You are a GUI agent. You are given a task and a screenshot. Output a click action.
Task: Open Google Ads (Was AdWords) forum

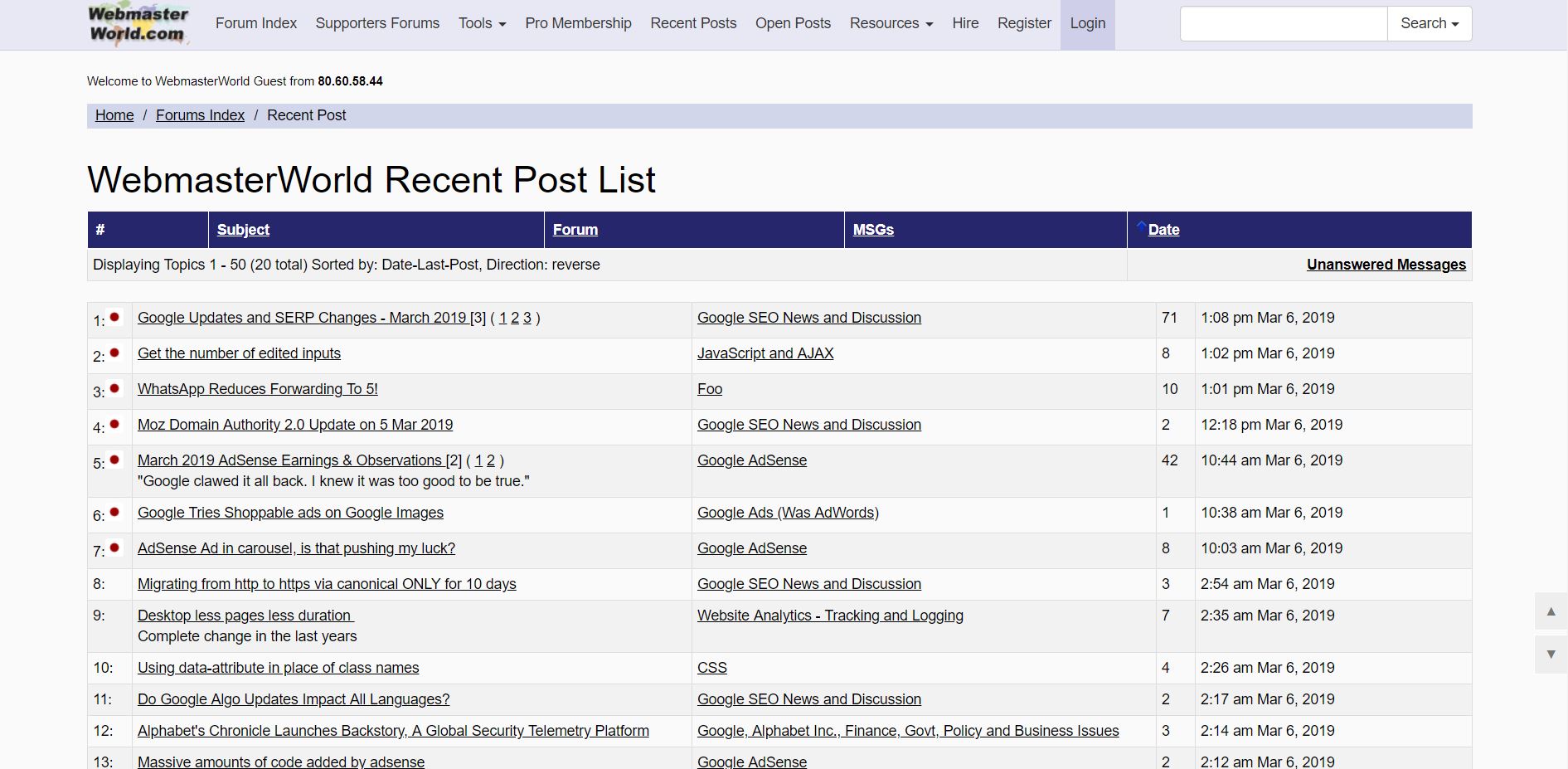pos(788,513)
